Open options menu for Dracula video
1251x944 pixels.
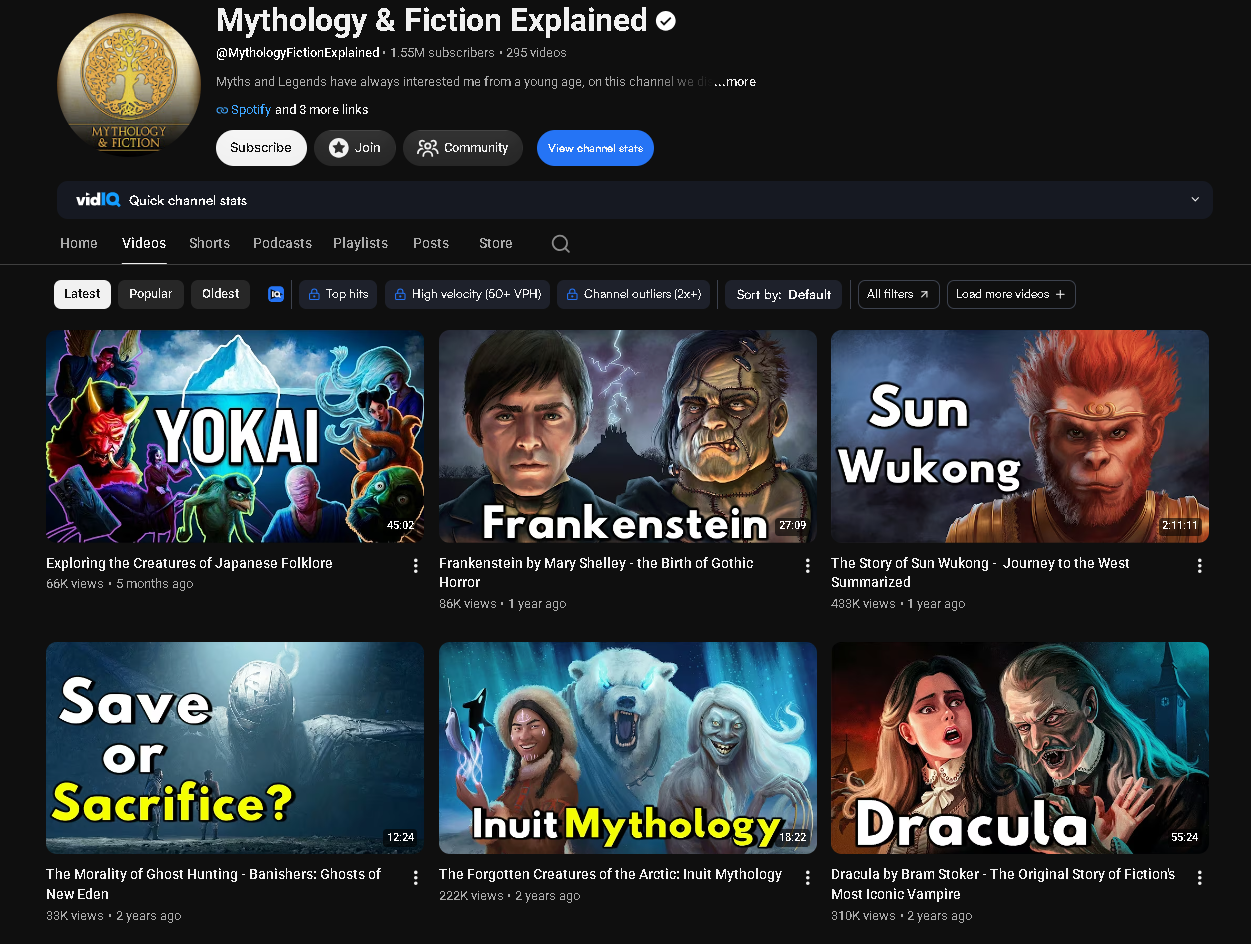[1200, 877]
